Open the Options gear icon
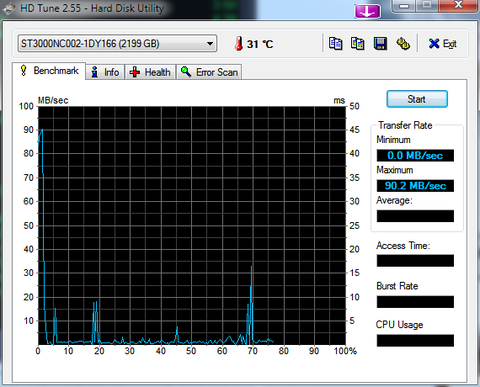 403,44
